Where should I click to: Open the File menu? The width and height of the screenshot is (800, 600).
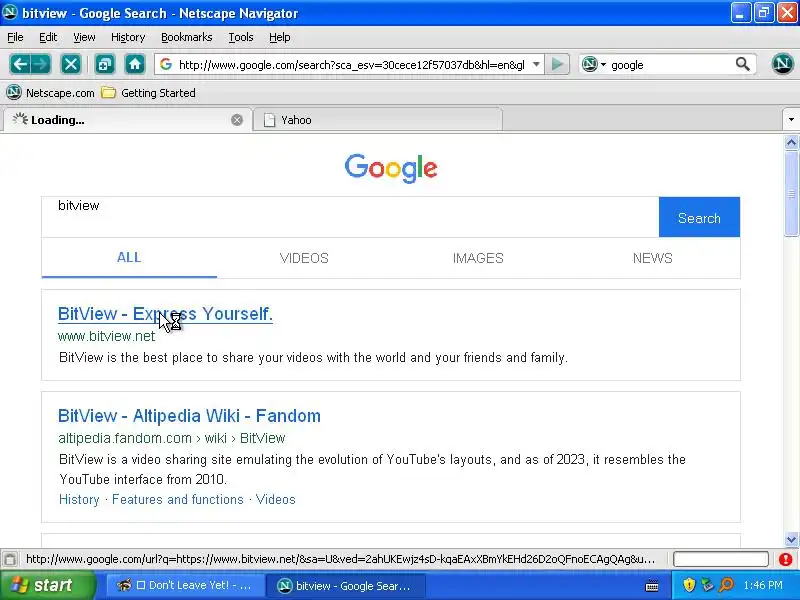click(15, 37)
